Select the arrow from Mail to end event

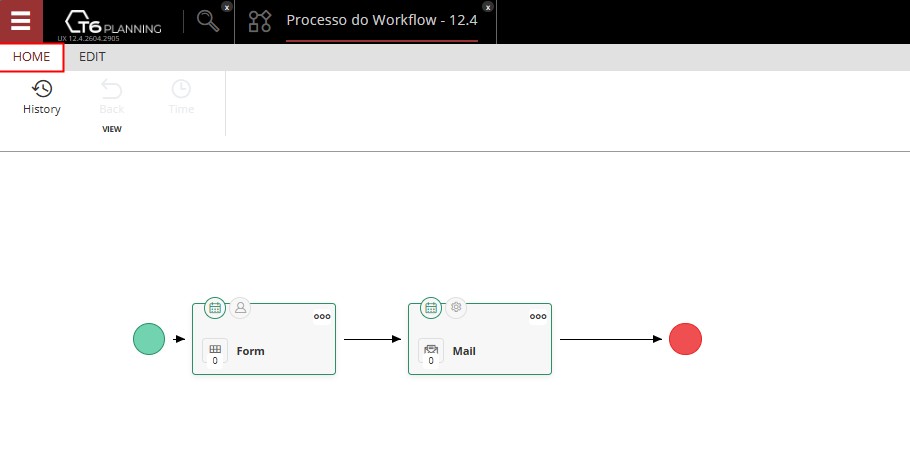pyautogui.click(x=611, y=339)
